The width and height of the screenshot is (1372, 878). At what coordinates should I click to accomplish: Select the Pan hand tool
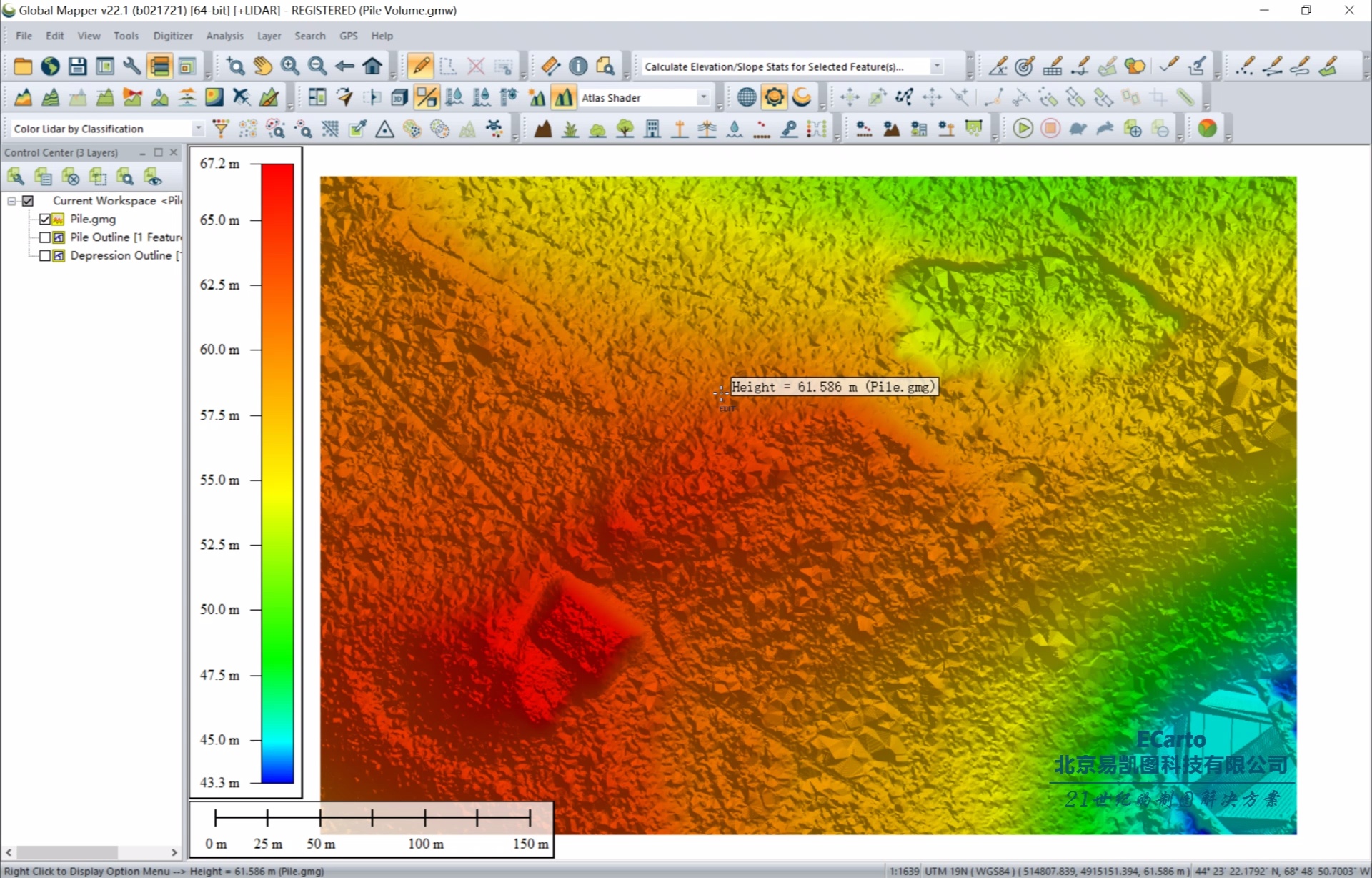(x=262, y=66)
